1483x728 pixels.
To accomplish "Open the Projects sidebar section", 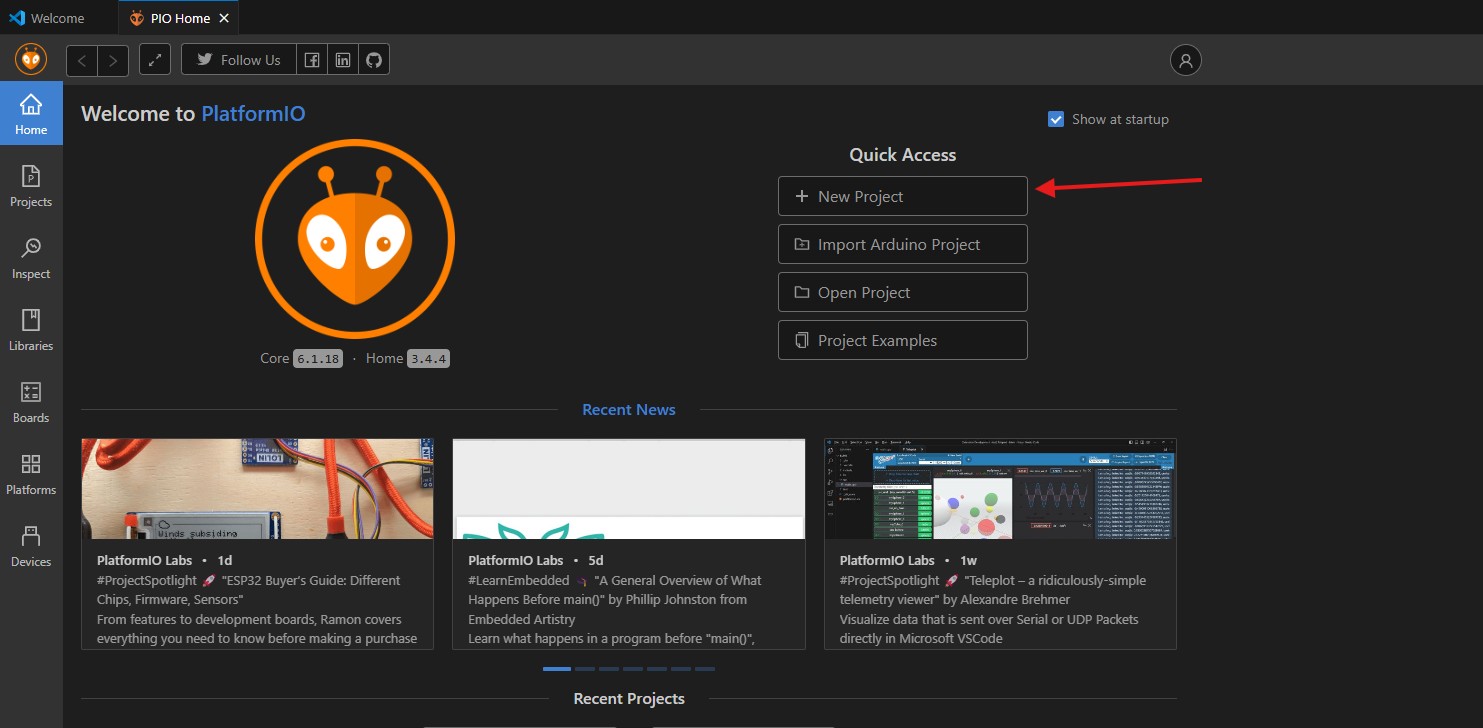I will tap(31, 186).
